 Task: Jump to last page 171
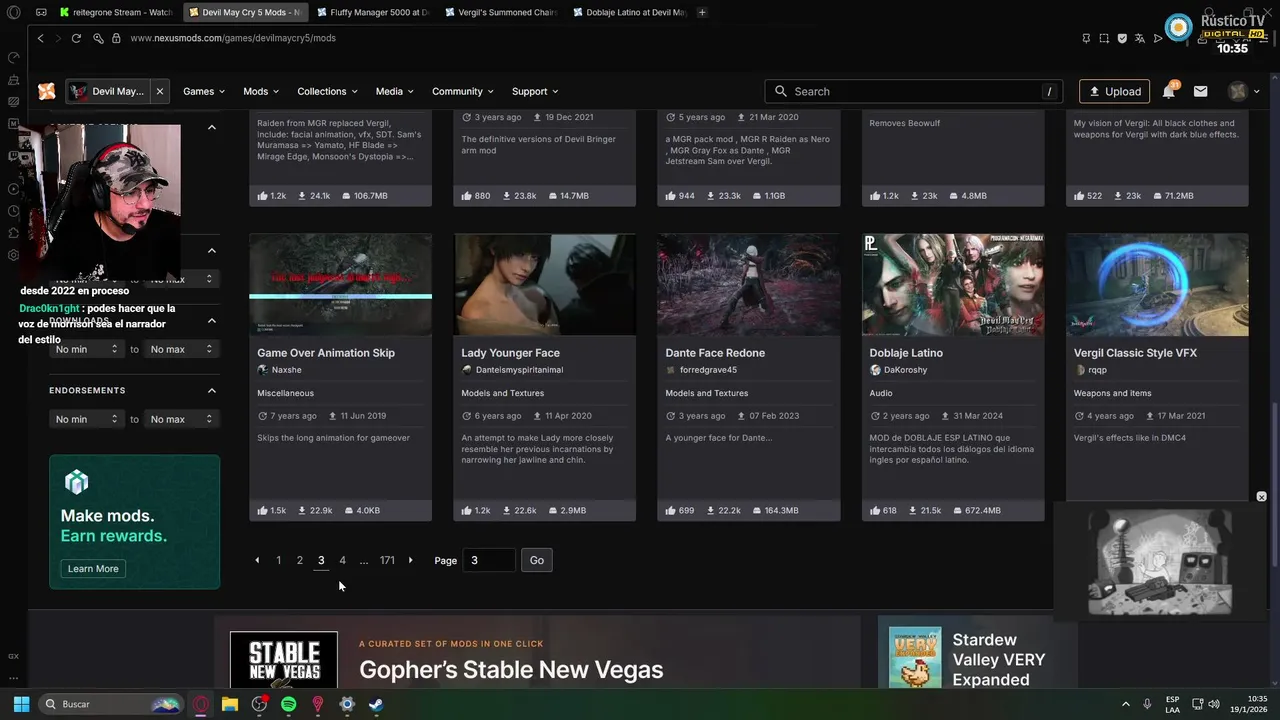coord(387,560)
